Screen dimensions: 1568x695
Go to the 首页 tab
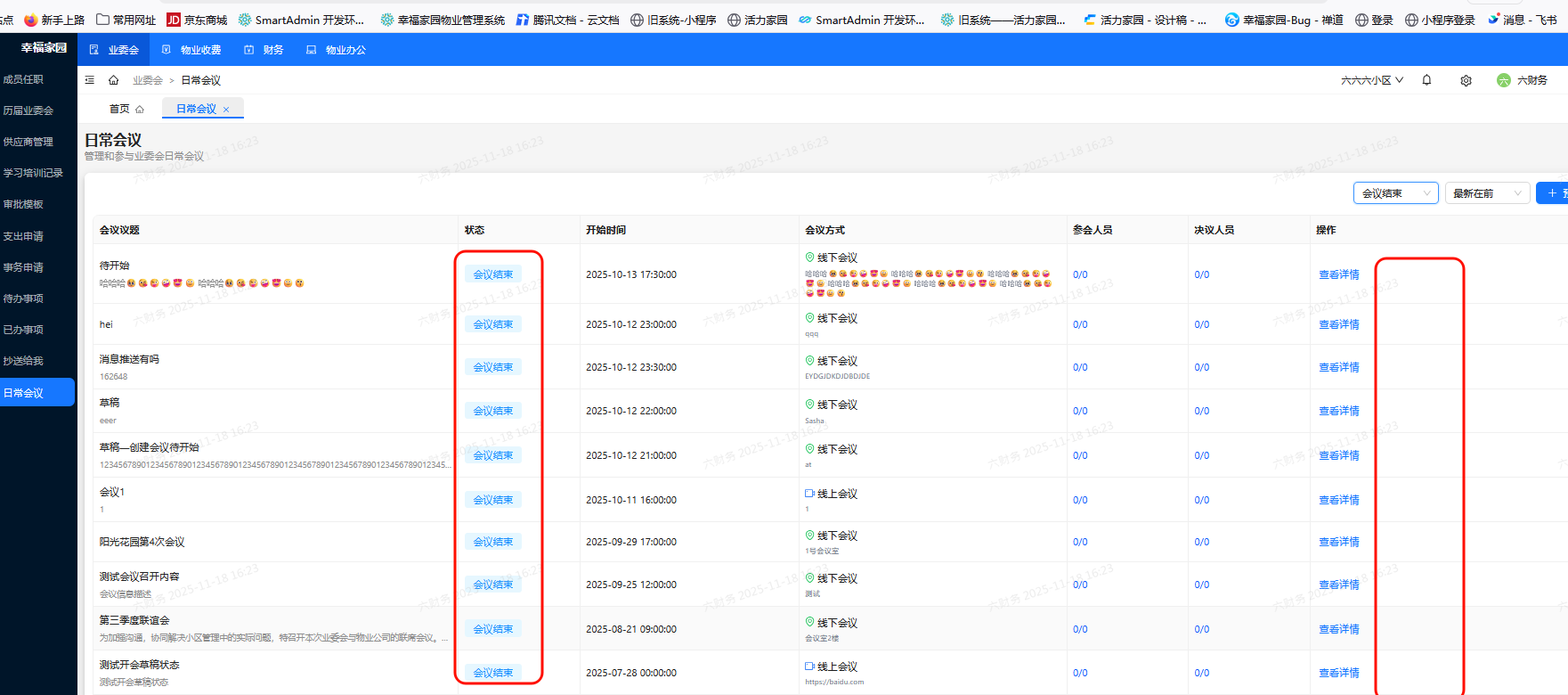(x=126, y=109)
